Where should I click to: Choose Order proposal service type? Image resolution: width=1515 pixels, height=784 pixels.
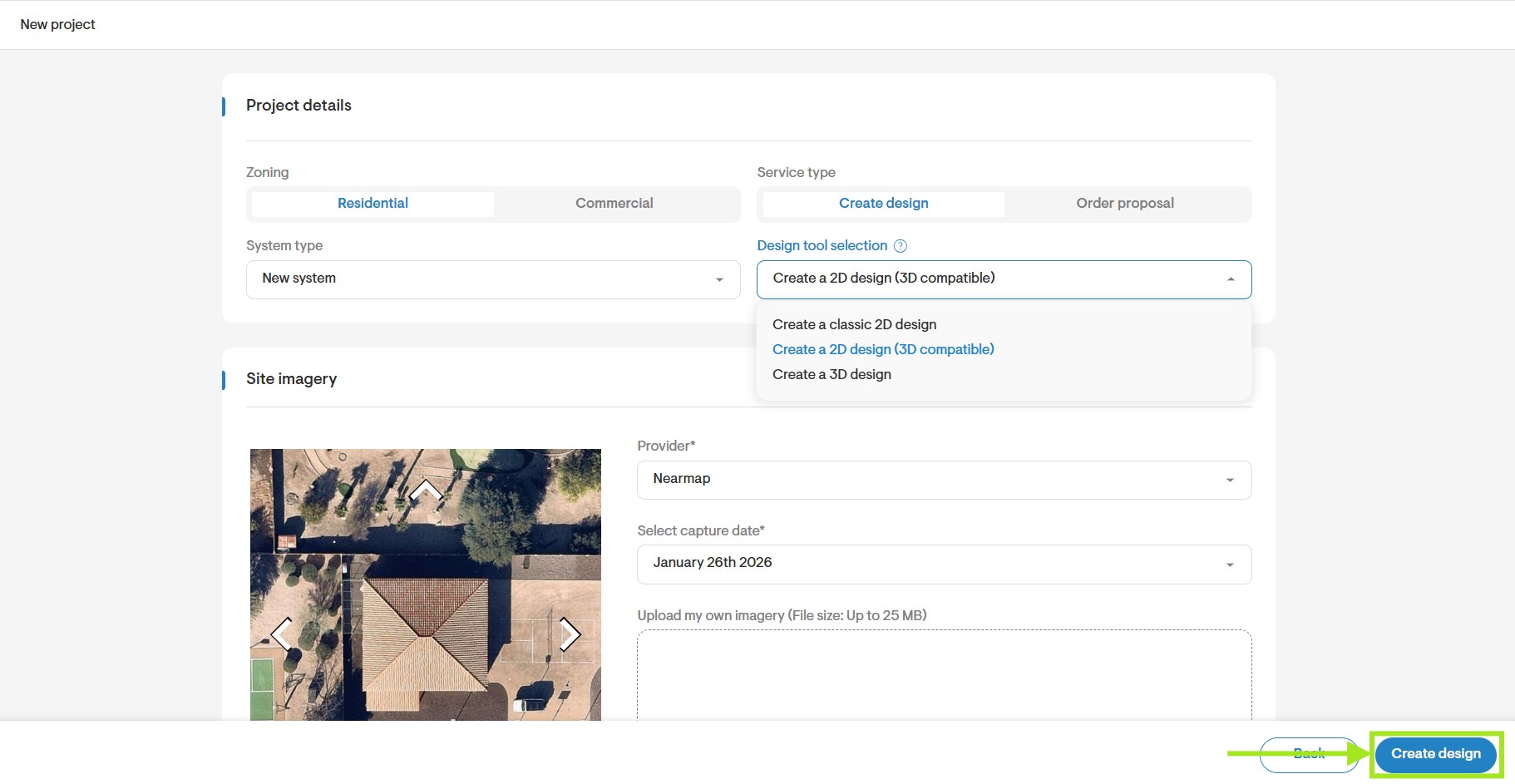pos(1125,204)
